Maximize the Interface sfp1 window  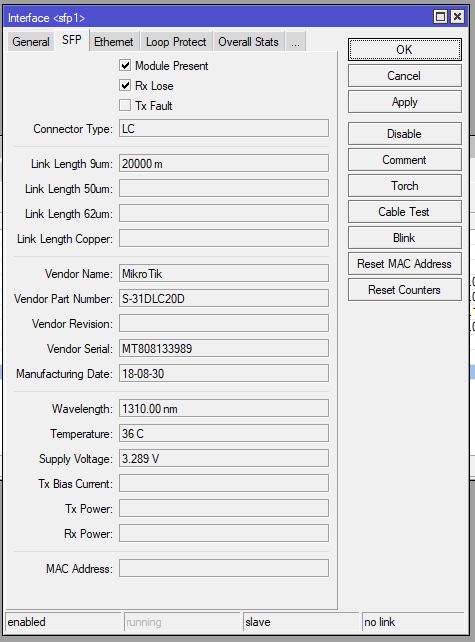tap(441, 17)
